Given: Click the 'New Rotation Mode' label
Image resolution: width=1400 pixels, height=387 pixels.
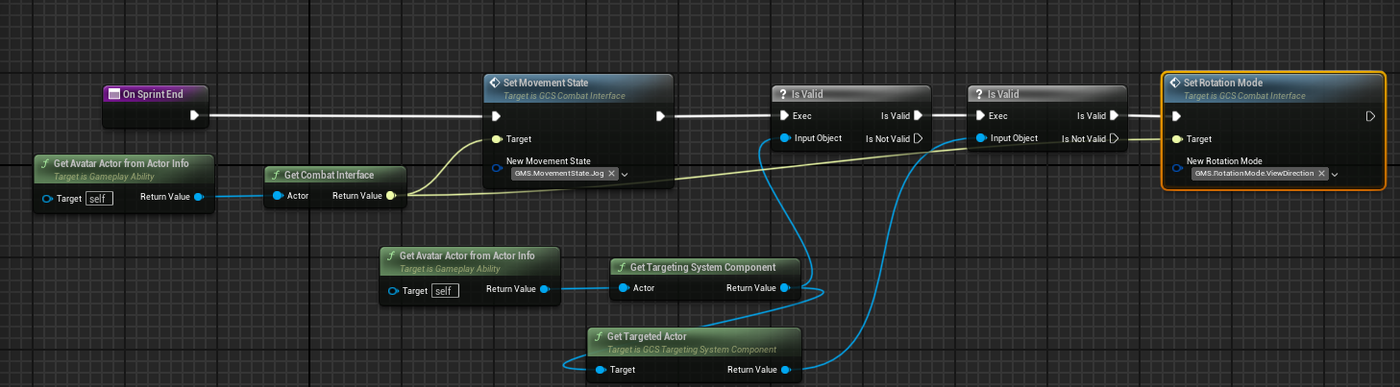Looking at the screenshot, I should point(1225,161).
